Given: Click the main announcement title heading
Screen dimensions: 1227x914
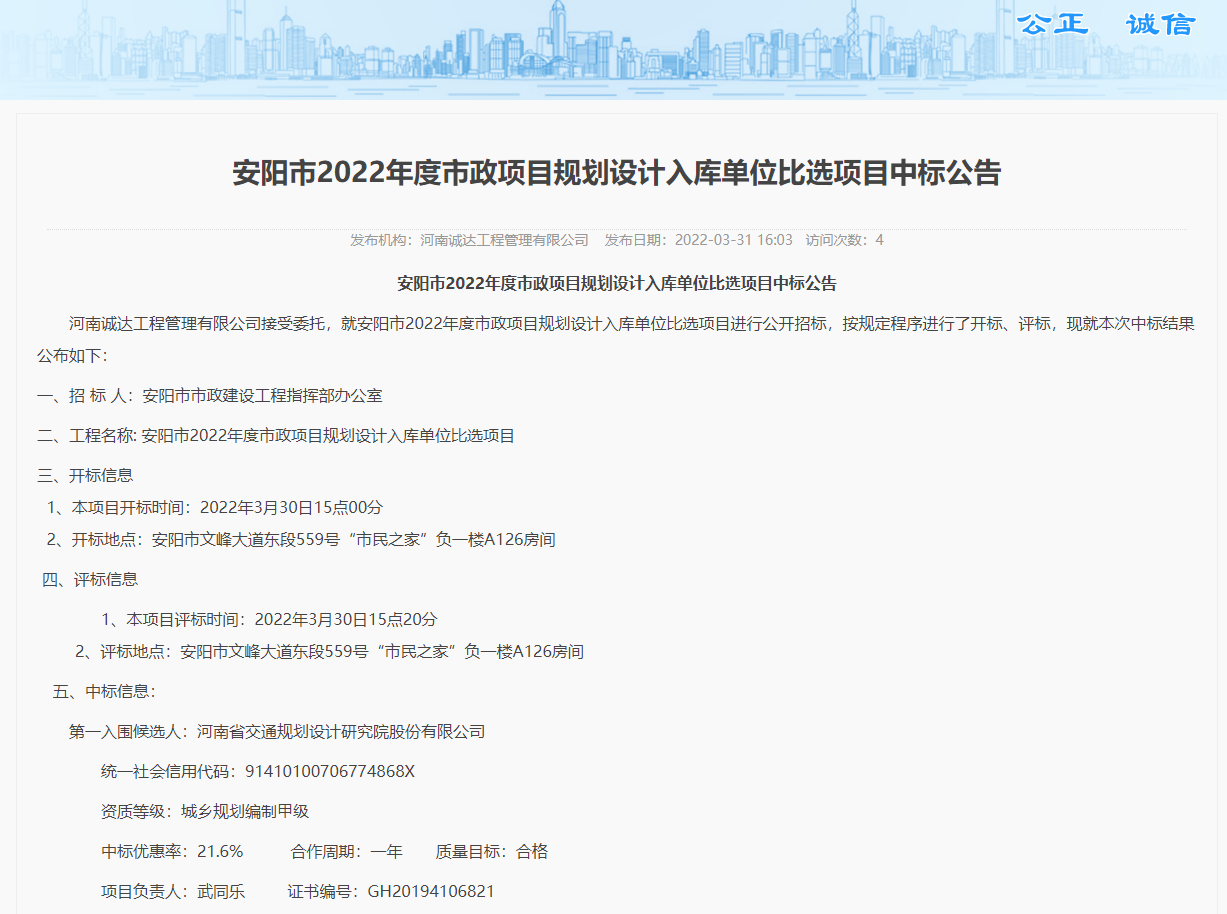Looking at the screenshot, I should 613,173.
